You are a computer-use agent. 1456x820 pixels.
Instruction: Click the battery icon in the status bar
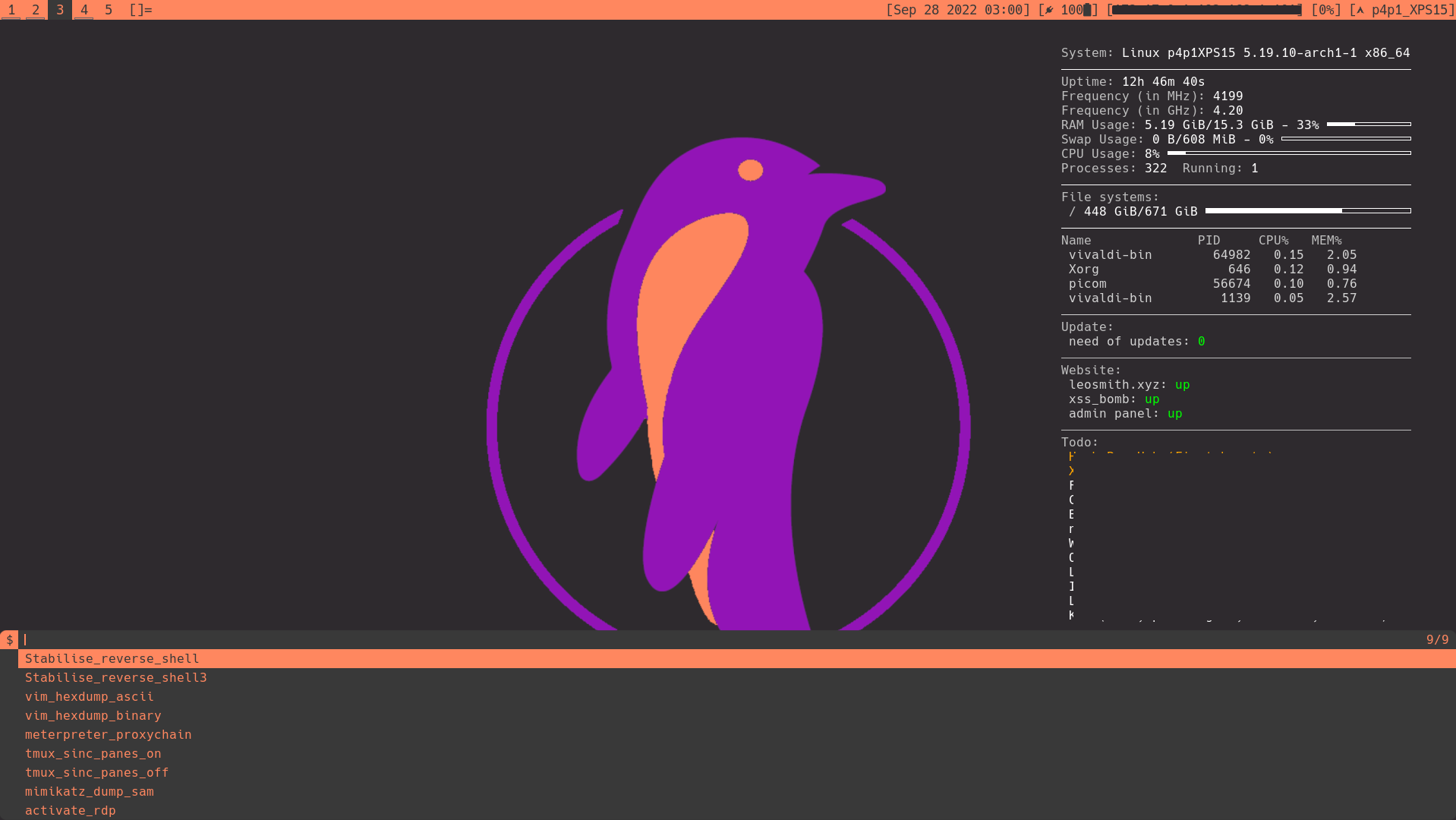(x=1087, y=10)
